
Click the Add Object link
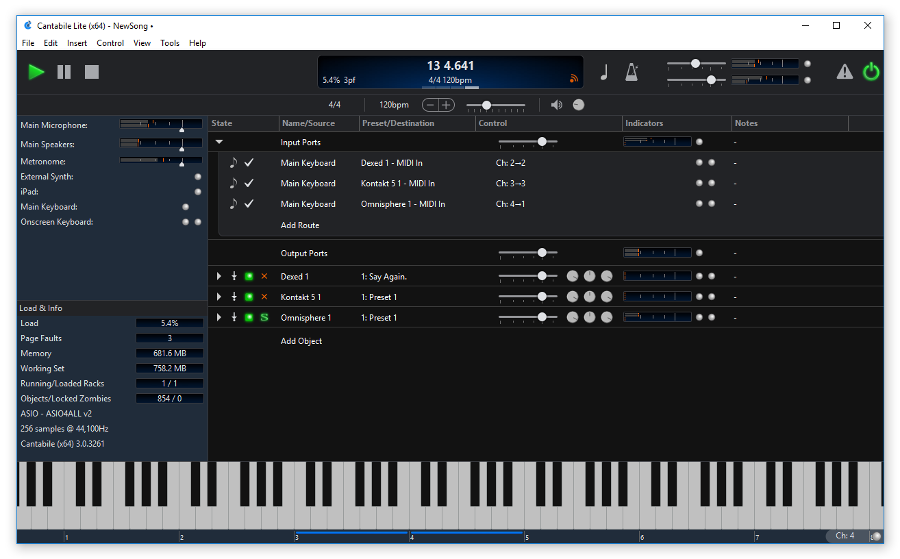pos(301,341)
